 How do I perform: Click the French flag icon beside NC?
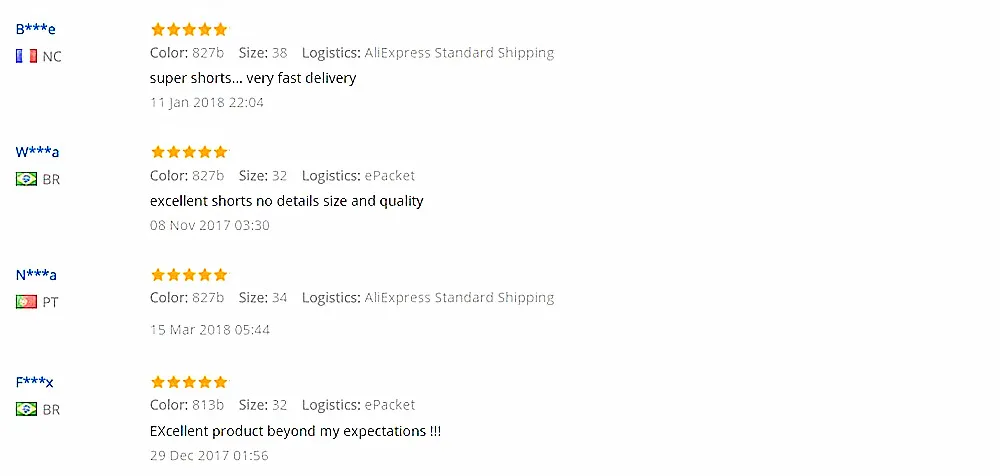coord(26,56)
